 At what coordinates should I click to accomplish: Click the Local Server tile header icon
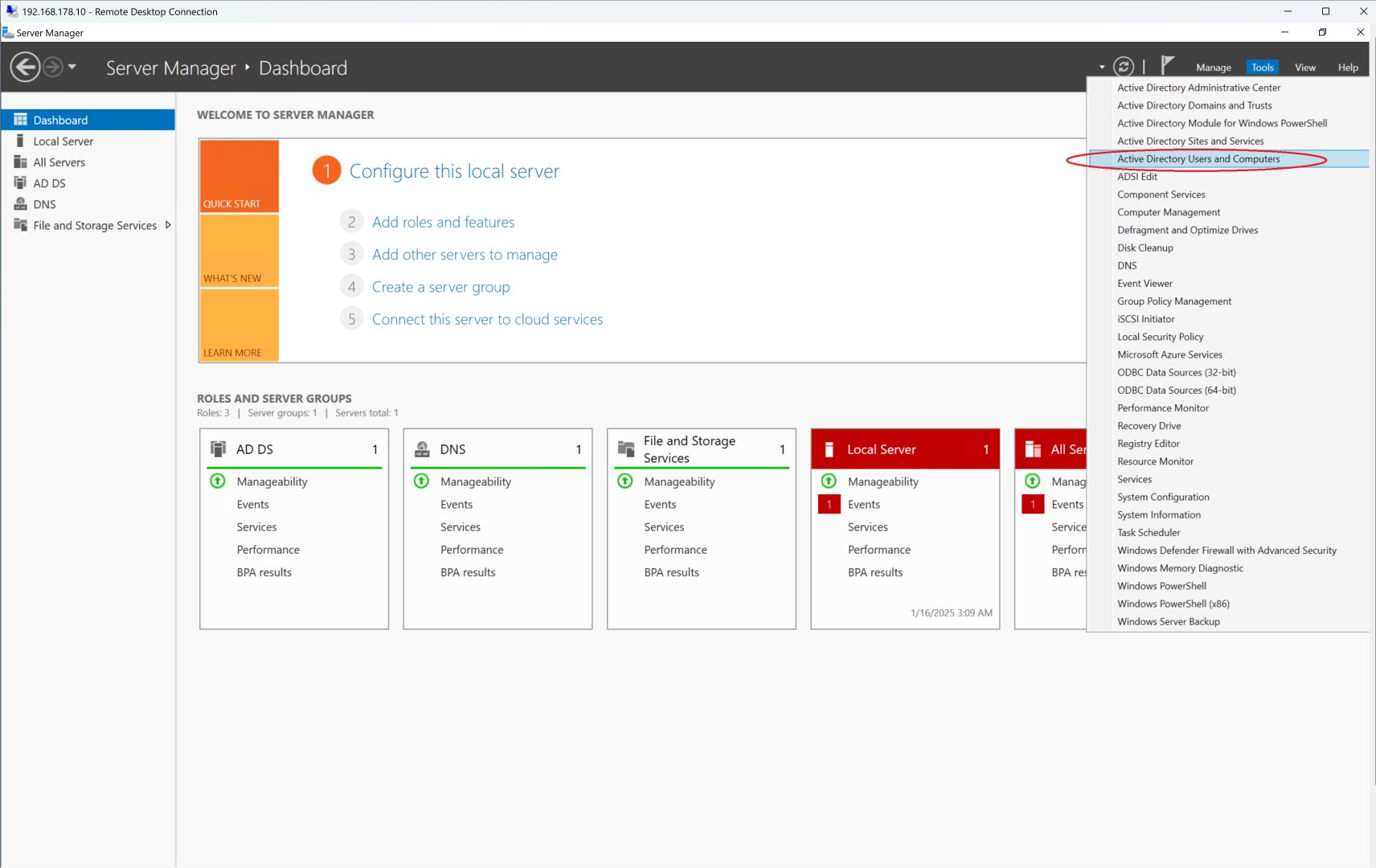pos(829,449)
